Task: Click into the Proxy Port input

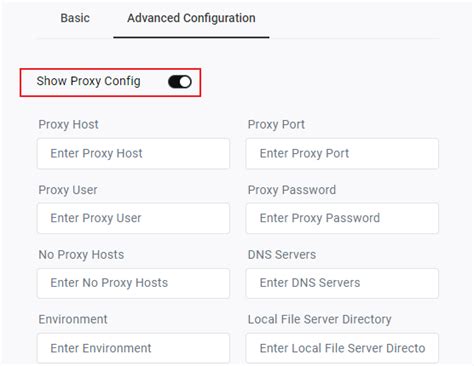Action: coord(342,154)
